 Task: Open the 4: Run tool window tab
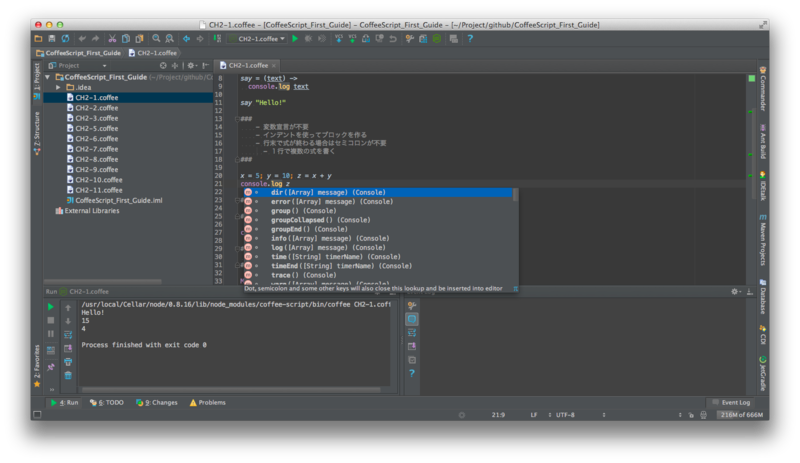pos(64,403)
